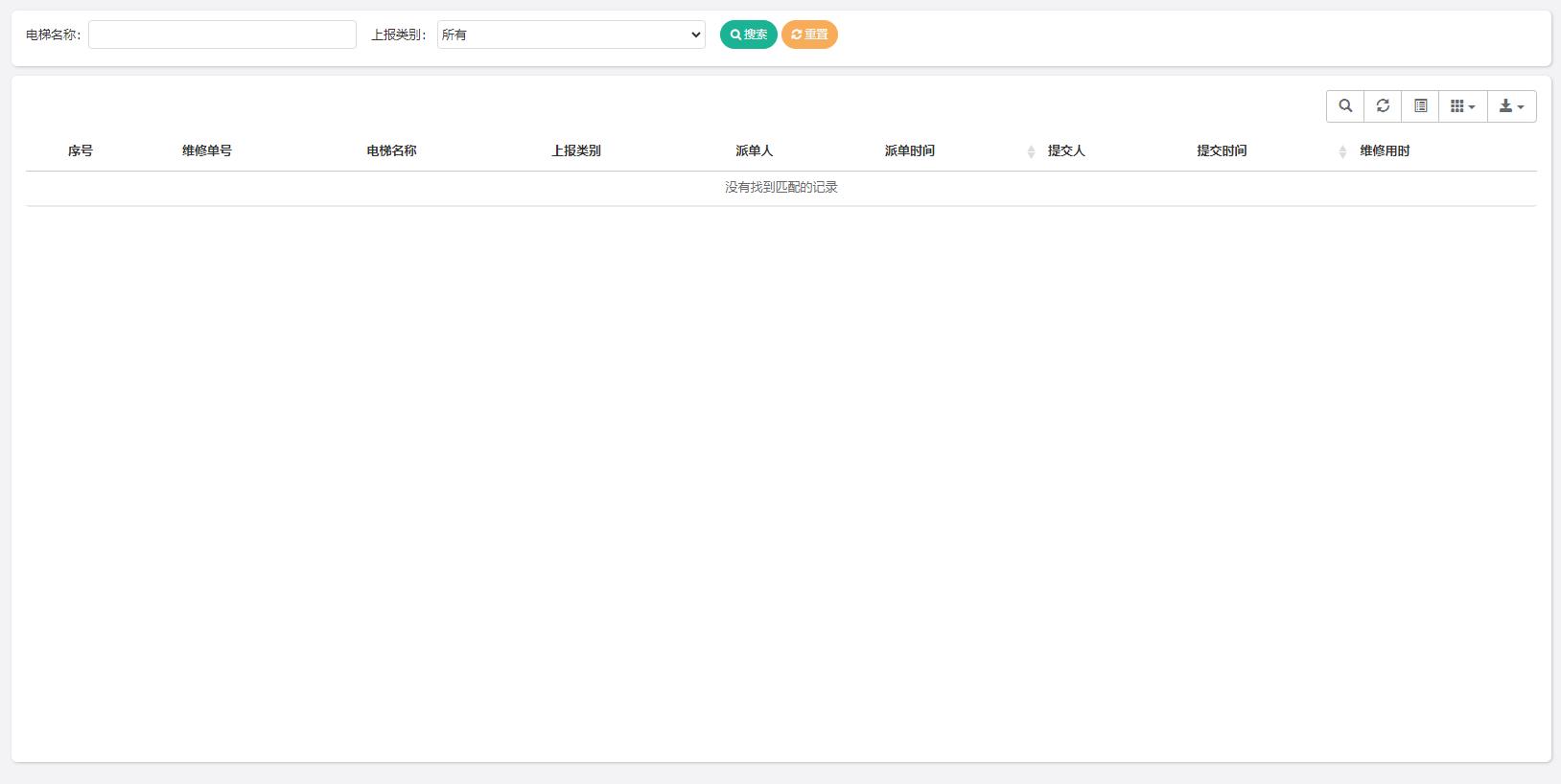
Task: Sort by 提交时间 column header
Action: 1222,150
